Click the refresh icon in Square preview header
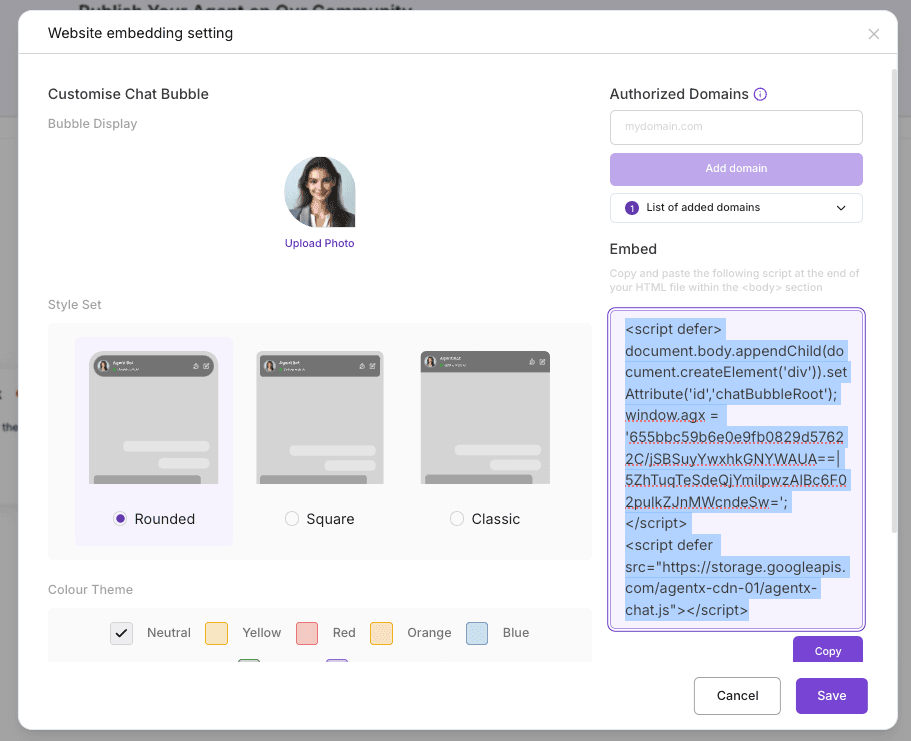 [362, 366]
